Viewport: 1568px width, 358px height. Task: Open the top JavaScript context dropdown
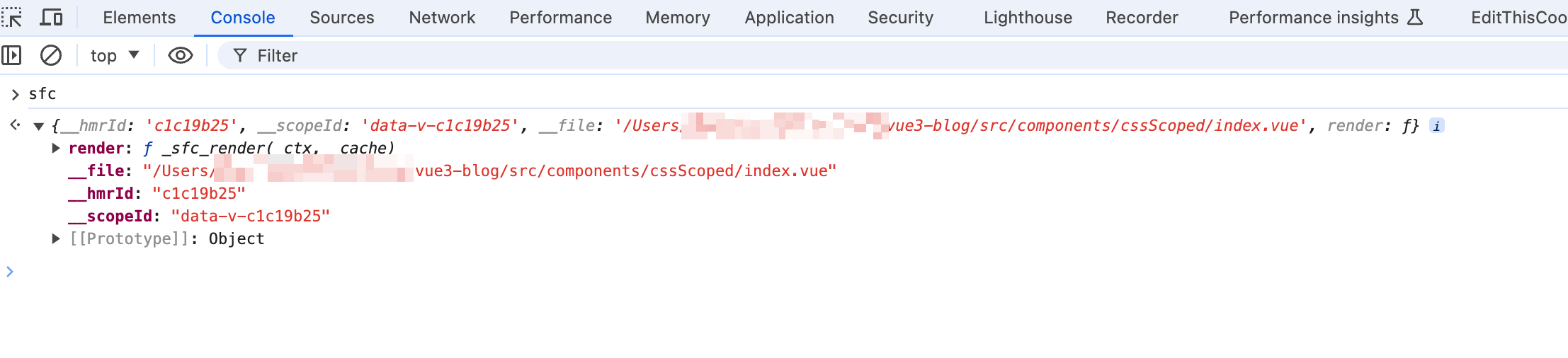point(115,55)
